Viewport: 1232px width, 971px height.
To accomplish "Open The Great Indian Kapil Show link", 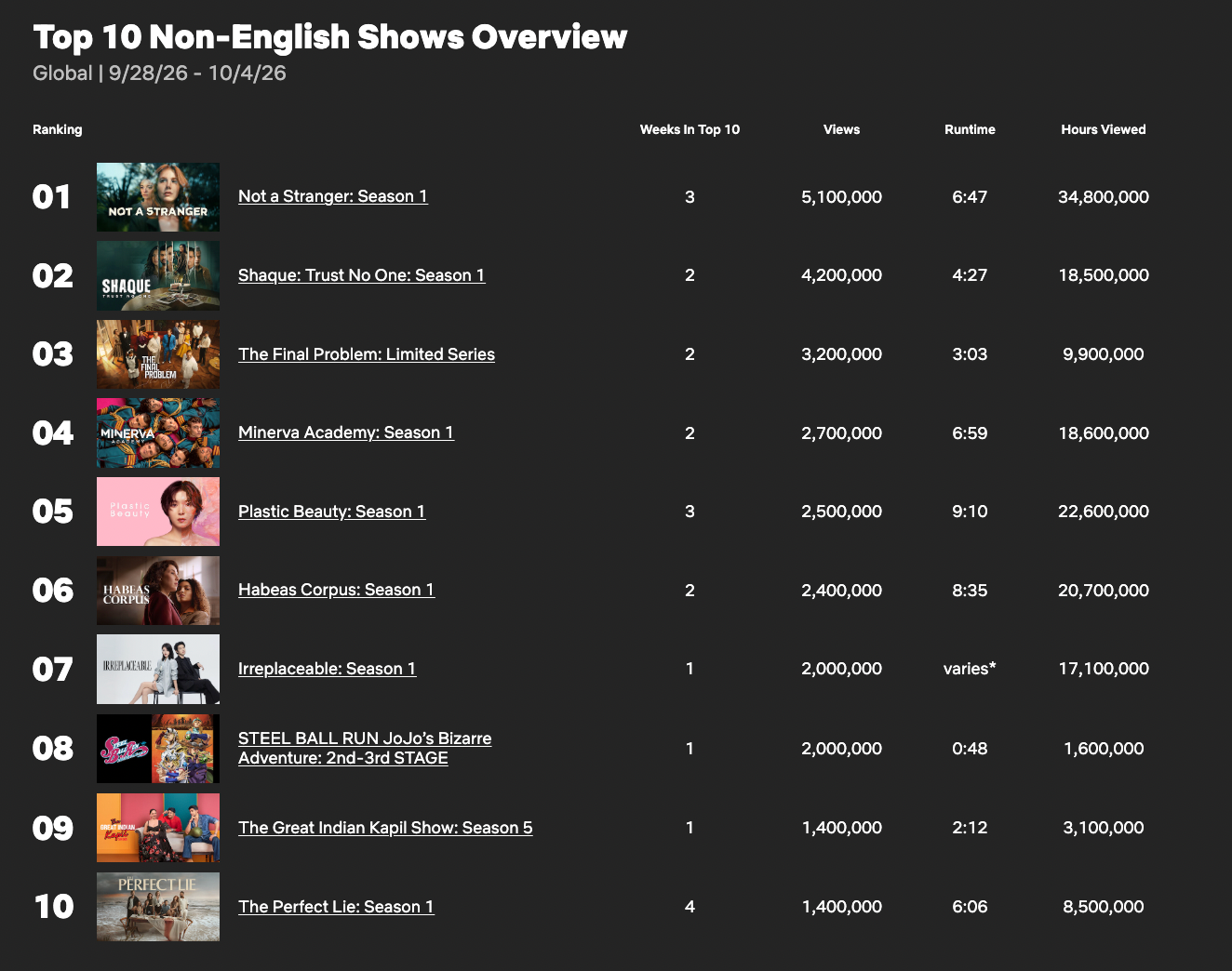I will (x=385, y=828).
